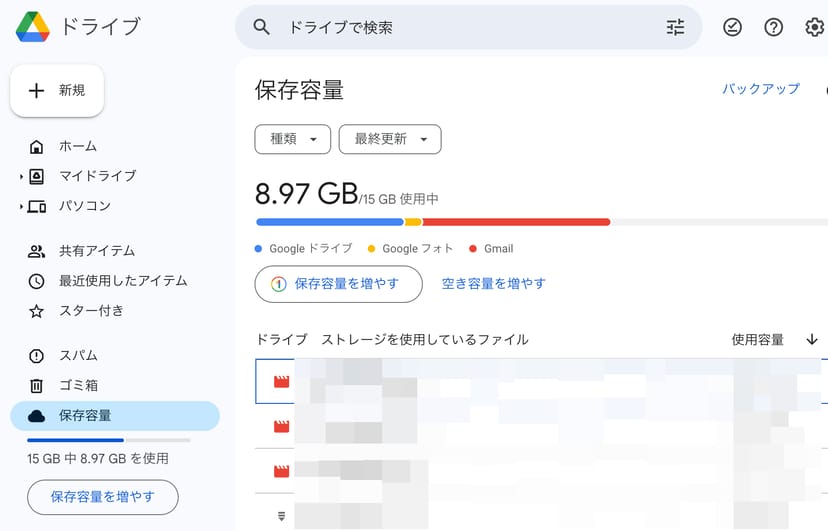Click the Google Drive logo
Viewport: 828px width, 531px height.
click(33, 27)
